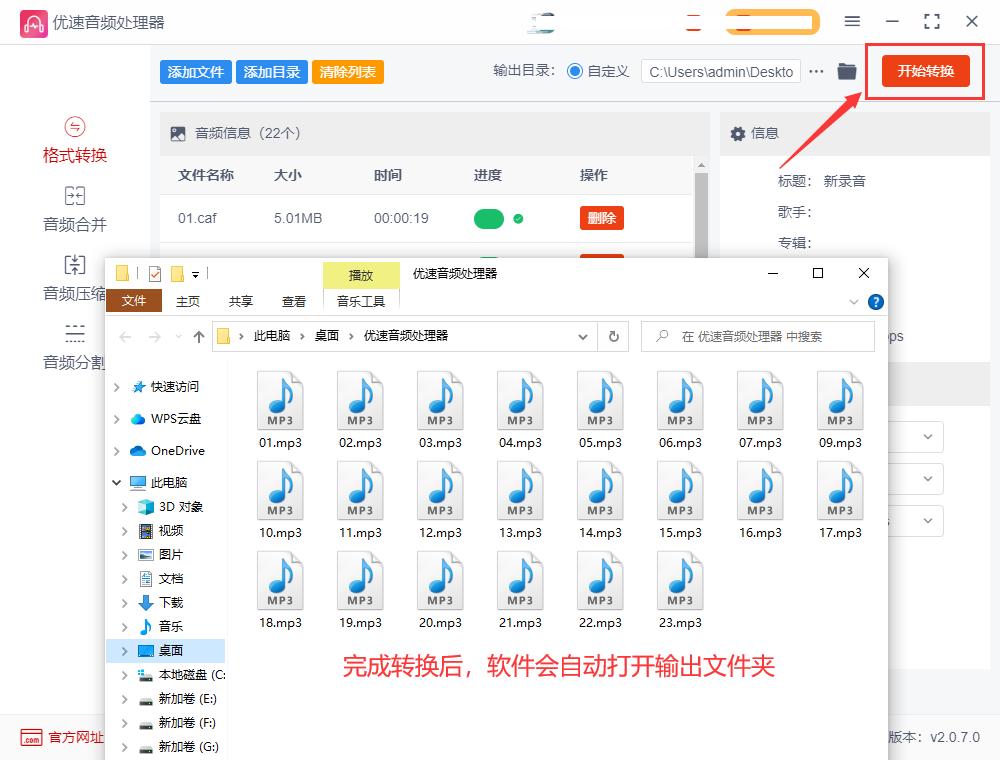Screen dimensions: 1000x760
Task: Open the 播放 tab under 音乐工具
Action: coord(361,274)
